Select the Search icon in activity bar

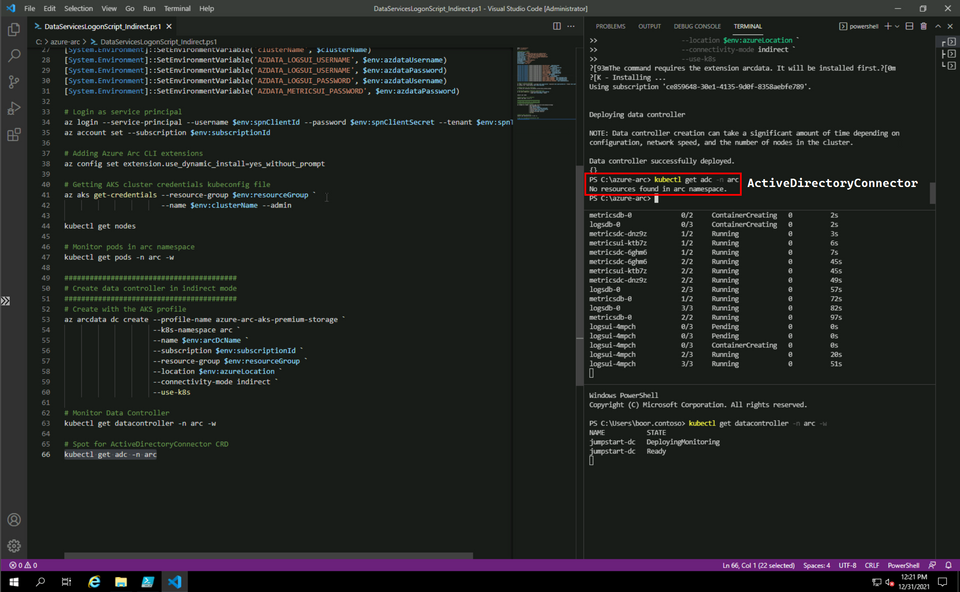click(13, 56)
